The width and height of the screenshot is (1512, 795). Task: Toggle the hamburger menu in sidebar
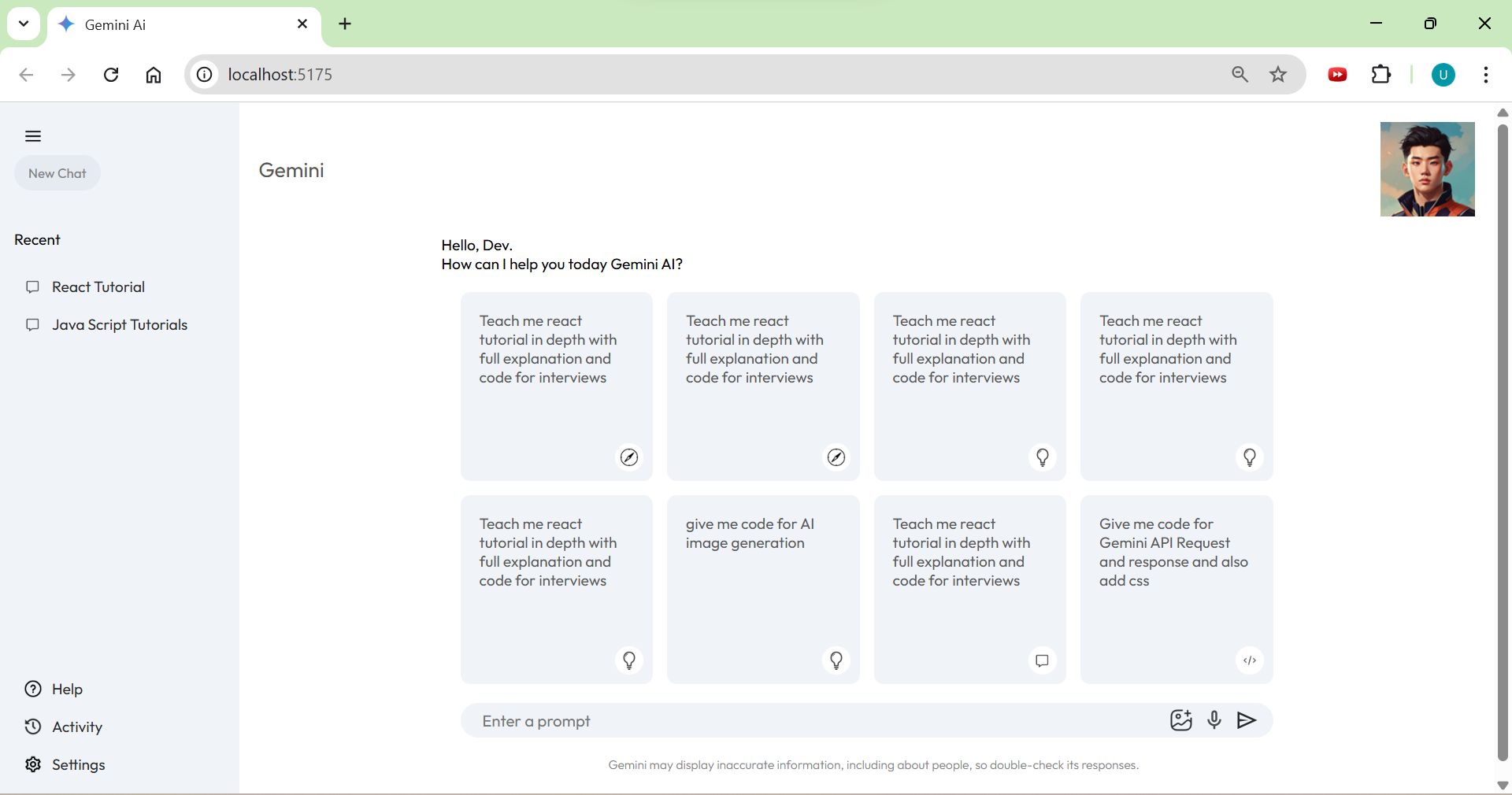tap(33, 136)
